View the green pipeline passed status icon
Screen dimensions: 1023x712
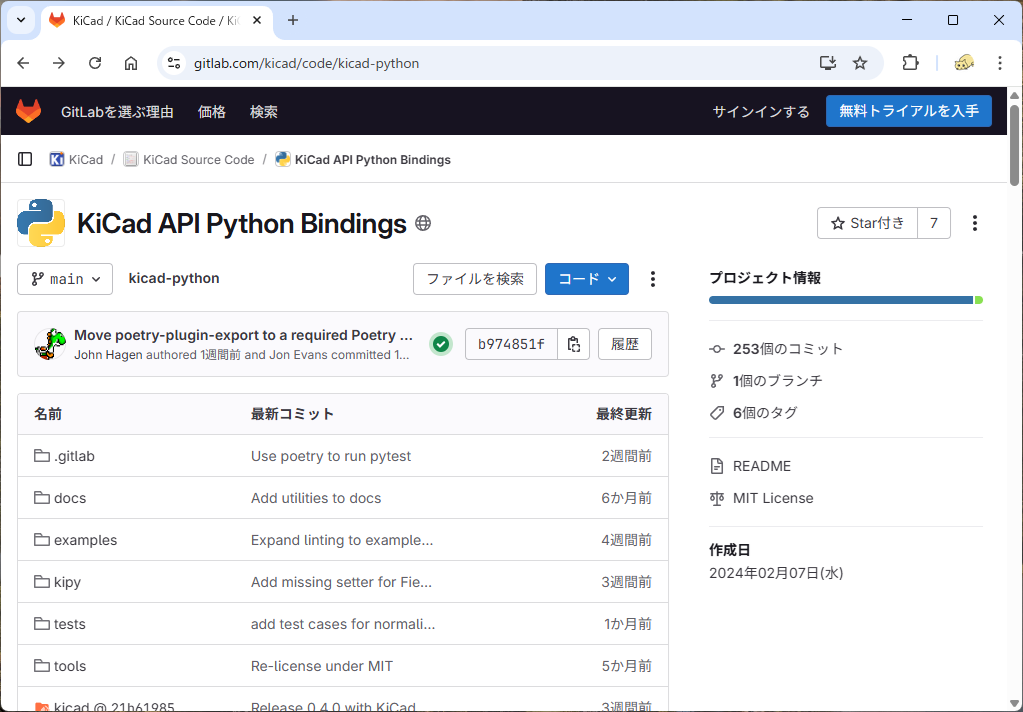(441, 344)
